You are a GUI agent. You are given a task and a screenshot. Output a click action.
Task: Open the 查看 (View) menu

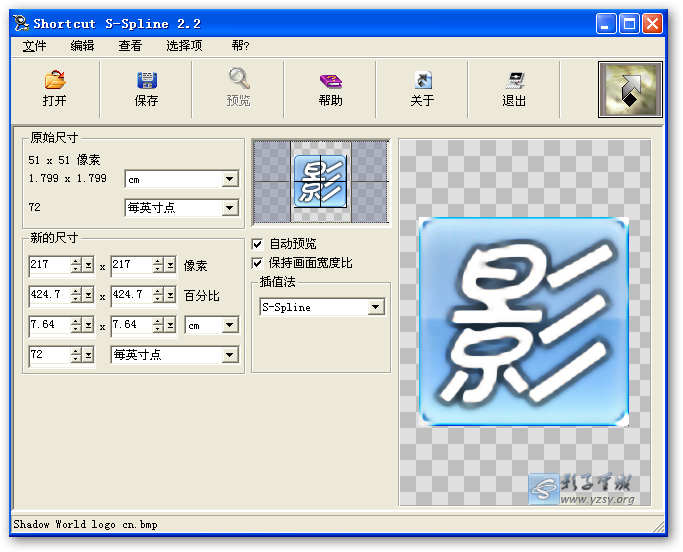tap(130, 46)
